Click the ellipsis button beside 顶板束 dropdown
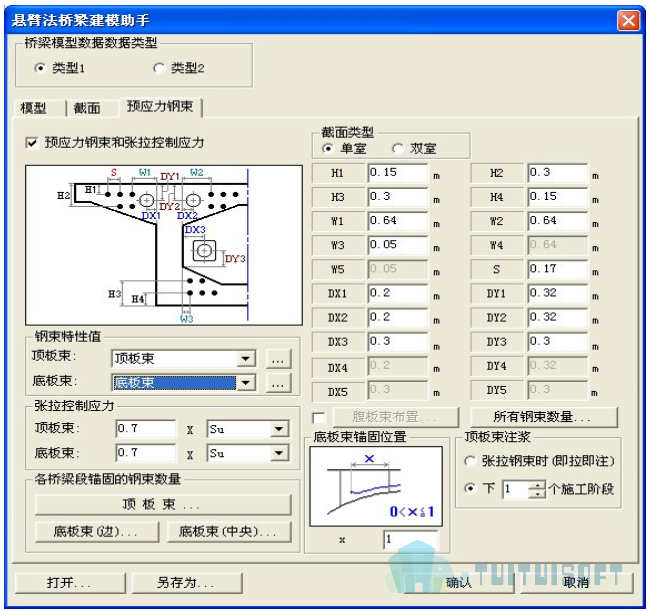This screenshot has width=648, height=611. (278, 358)
